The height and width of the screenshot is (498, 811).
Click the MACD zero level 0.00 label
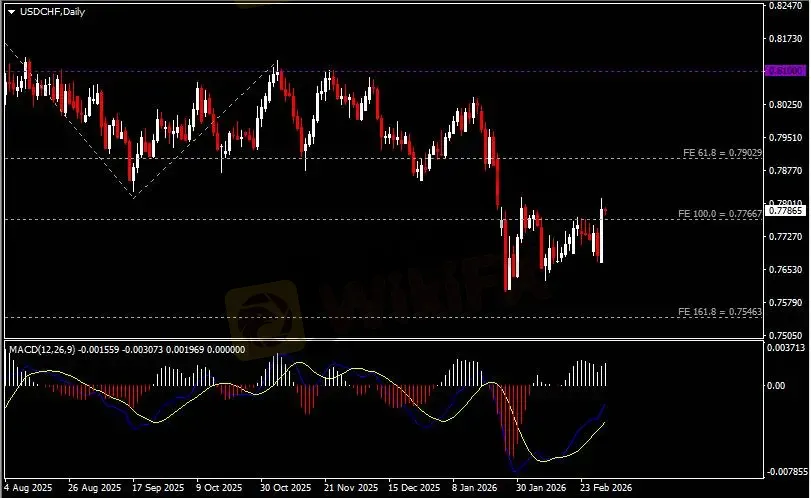pos(776,386)
